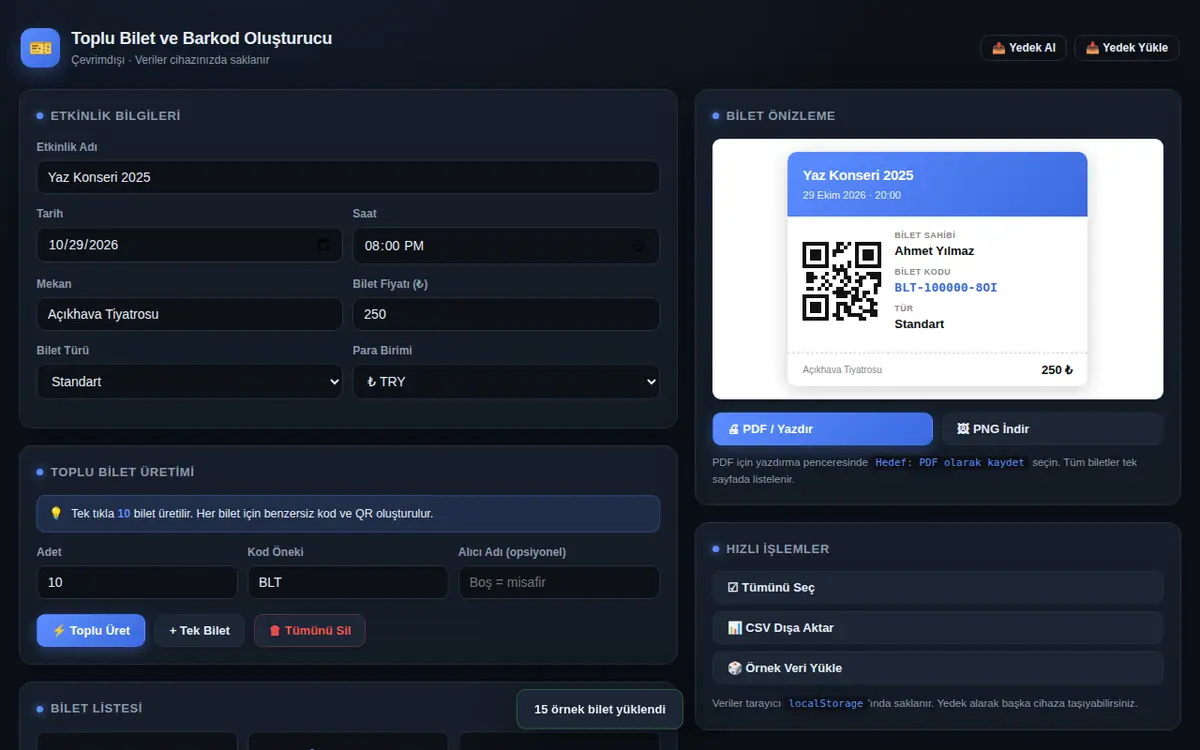The width and height of the screenshot is (1200, 750).
Task: Open the clock picker in Saat field
Action: pos(639,245)
